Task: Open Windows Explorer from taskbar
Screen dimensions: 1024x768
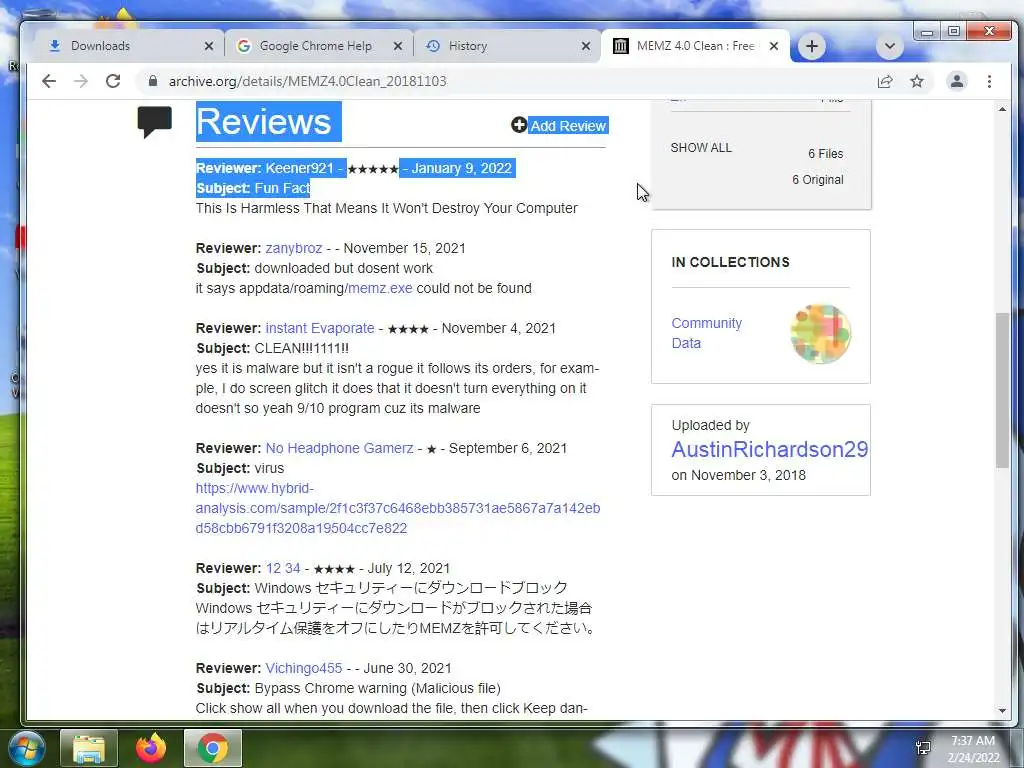Action: (x=89, y=748)
